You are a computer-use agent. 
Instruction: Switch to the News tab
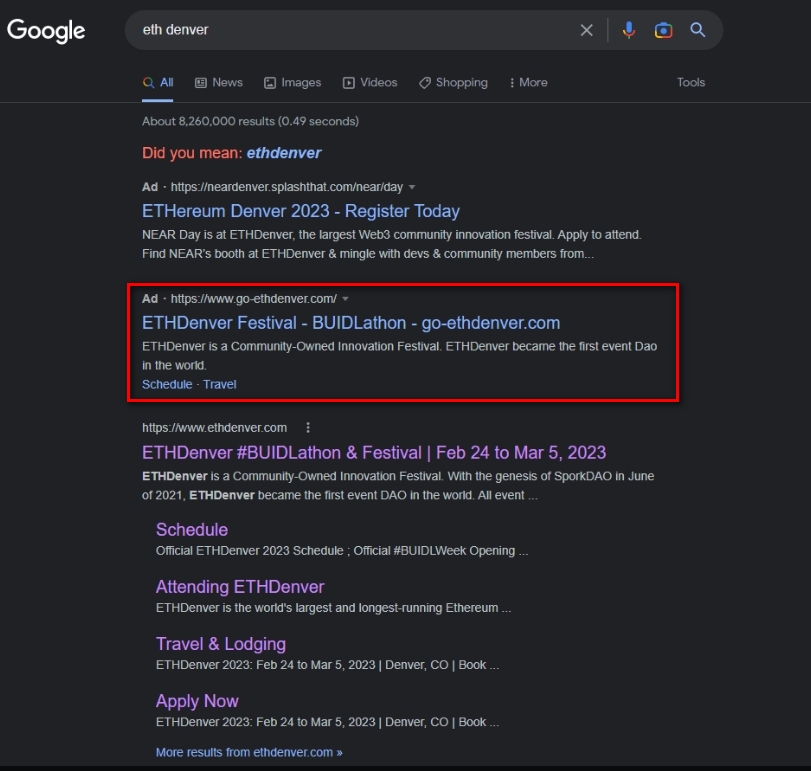click(x=218, y=83)
